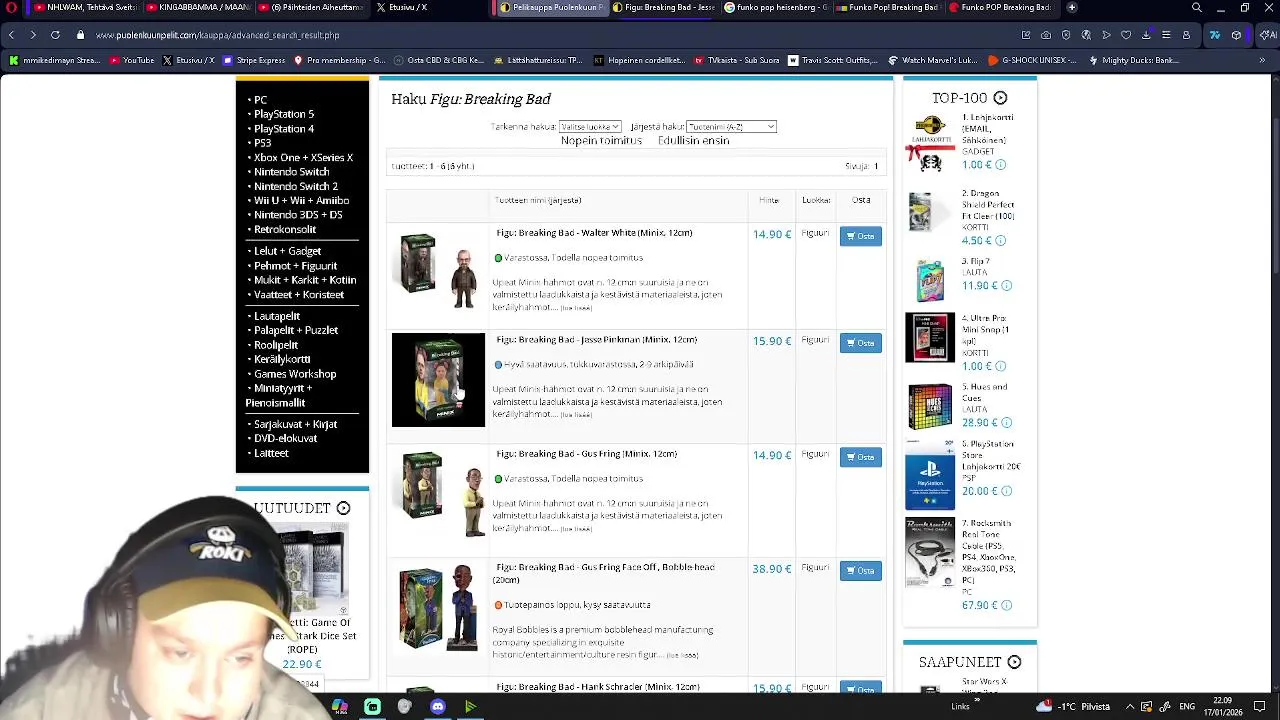Viewport: 1280px width, 720px height.
Task: Switch to KINGABBAMMA browser tab
Action: pyautogui.click(x=198, y=7)
